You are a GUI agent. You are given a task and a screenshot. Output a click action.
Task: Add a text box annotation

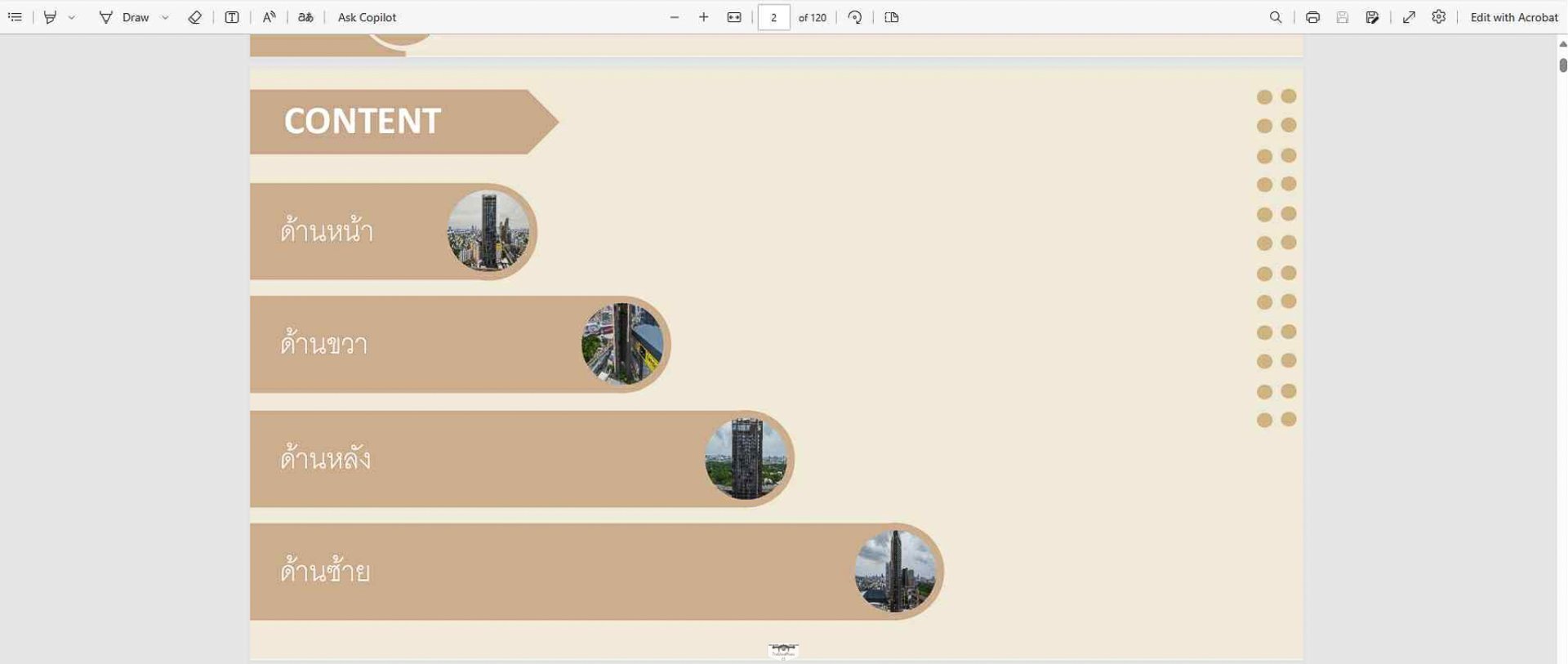[232, 17]
